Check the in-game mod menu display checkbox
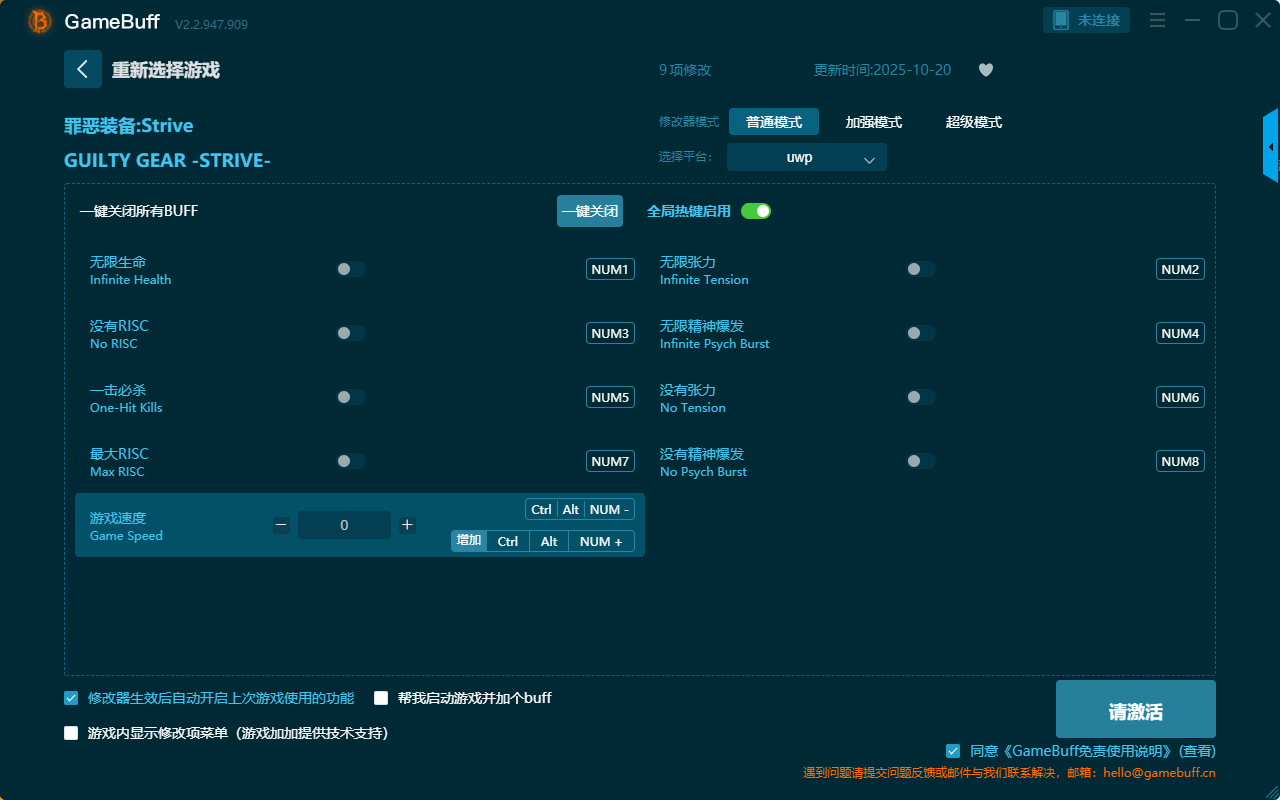The height and width of the screenshot is (800, 1280). click(71, 733)
